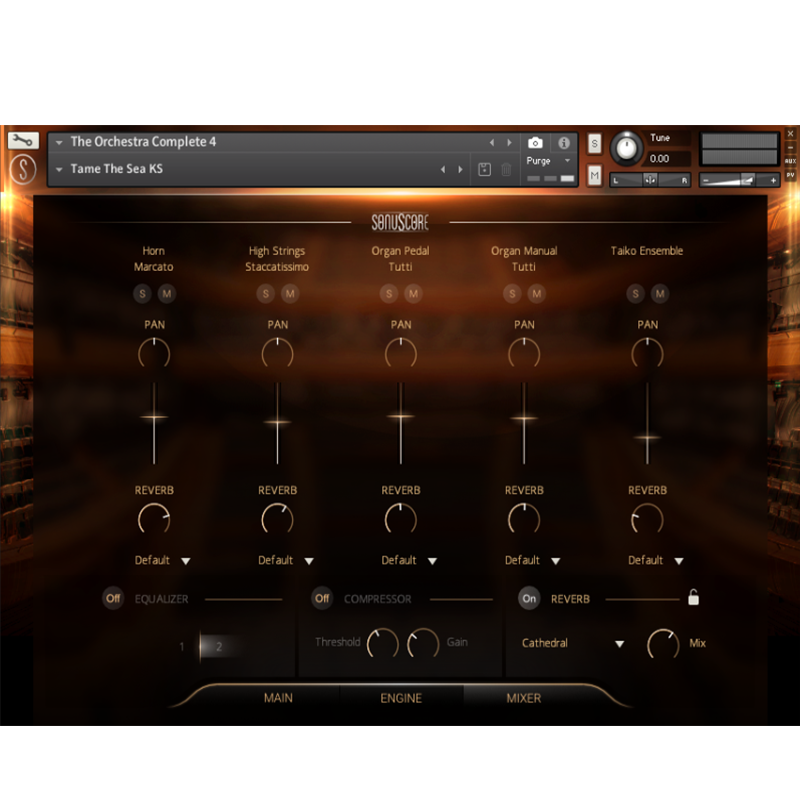Click the volume minus icon in the header
This screenshot has height=800, width=800.
tap(706, 180)
